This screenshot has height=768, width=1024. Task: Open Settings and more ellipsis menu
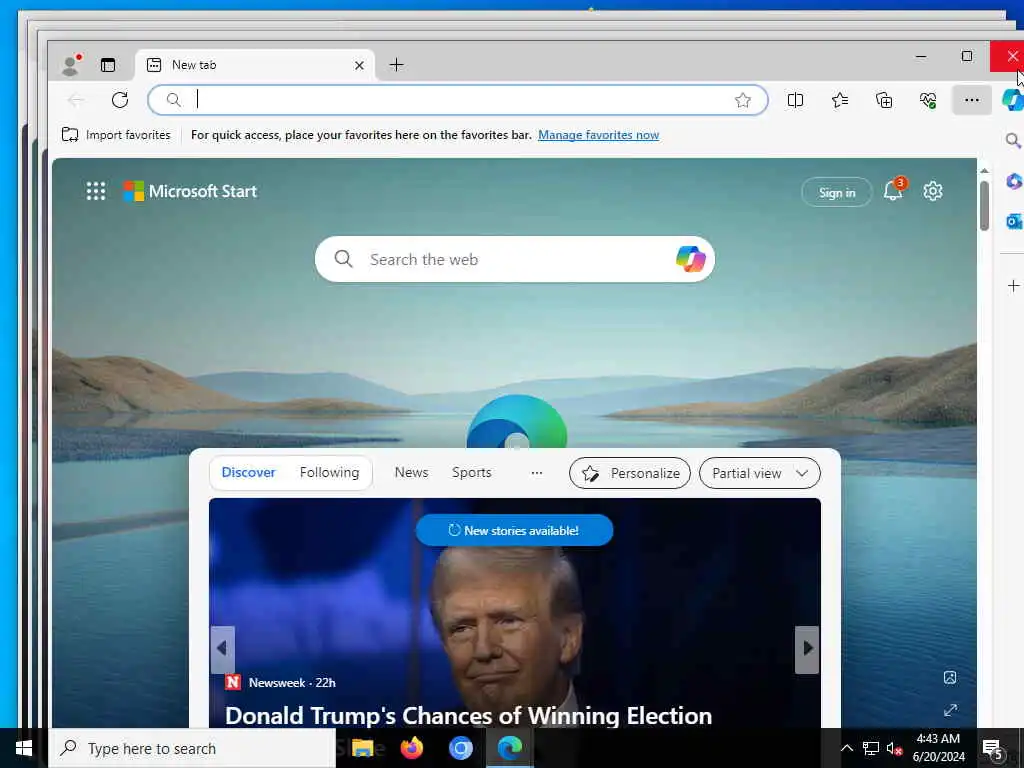click(x=972, y=100)
